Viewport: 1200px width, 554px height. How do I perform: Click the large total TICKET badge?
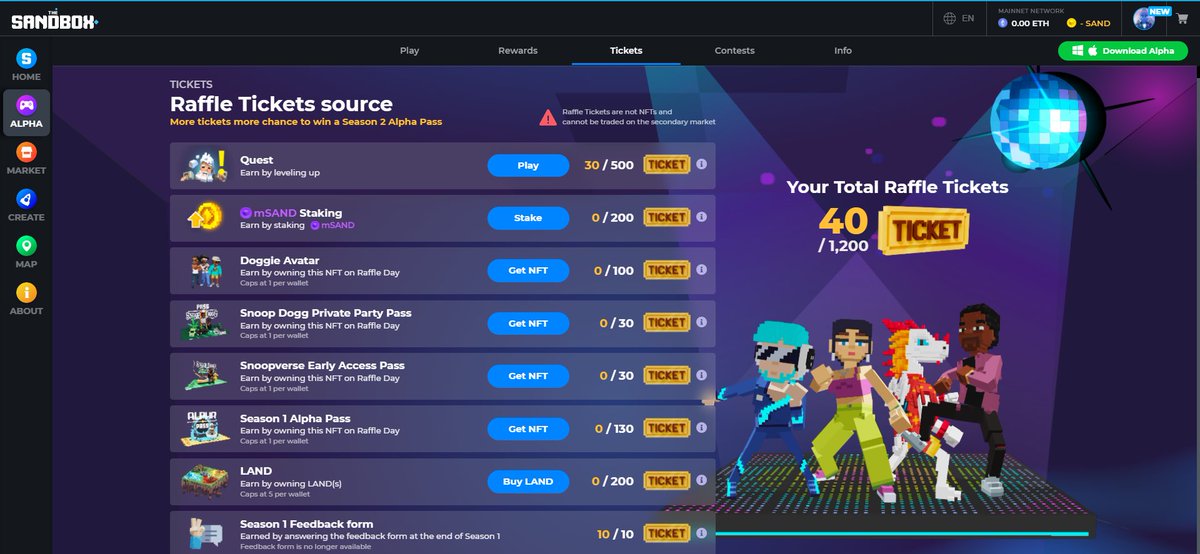coord(924,229)
